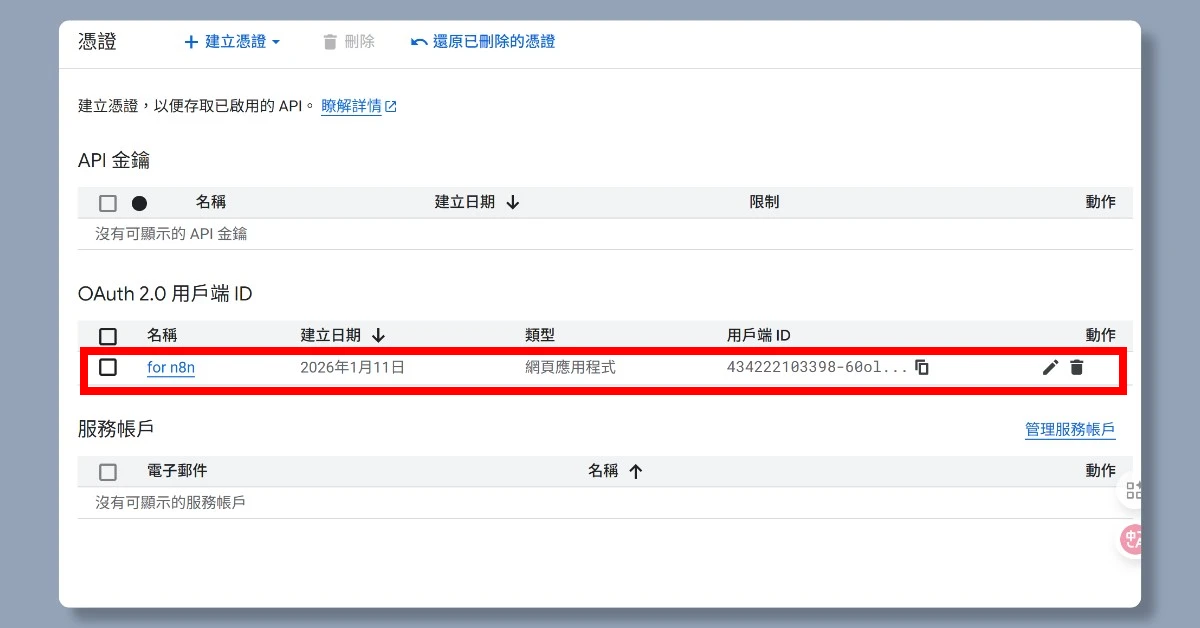
Task: Click the 用戶端 ID column header
Action: (x=759, y=335)
